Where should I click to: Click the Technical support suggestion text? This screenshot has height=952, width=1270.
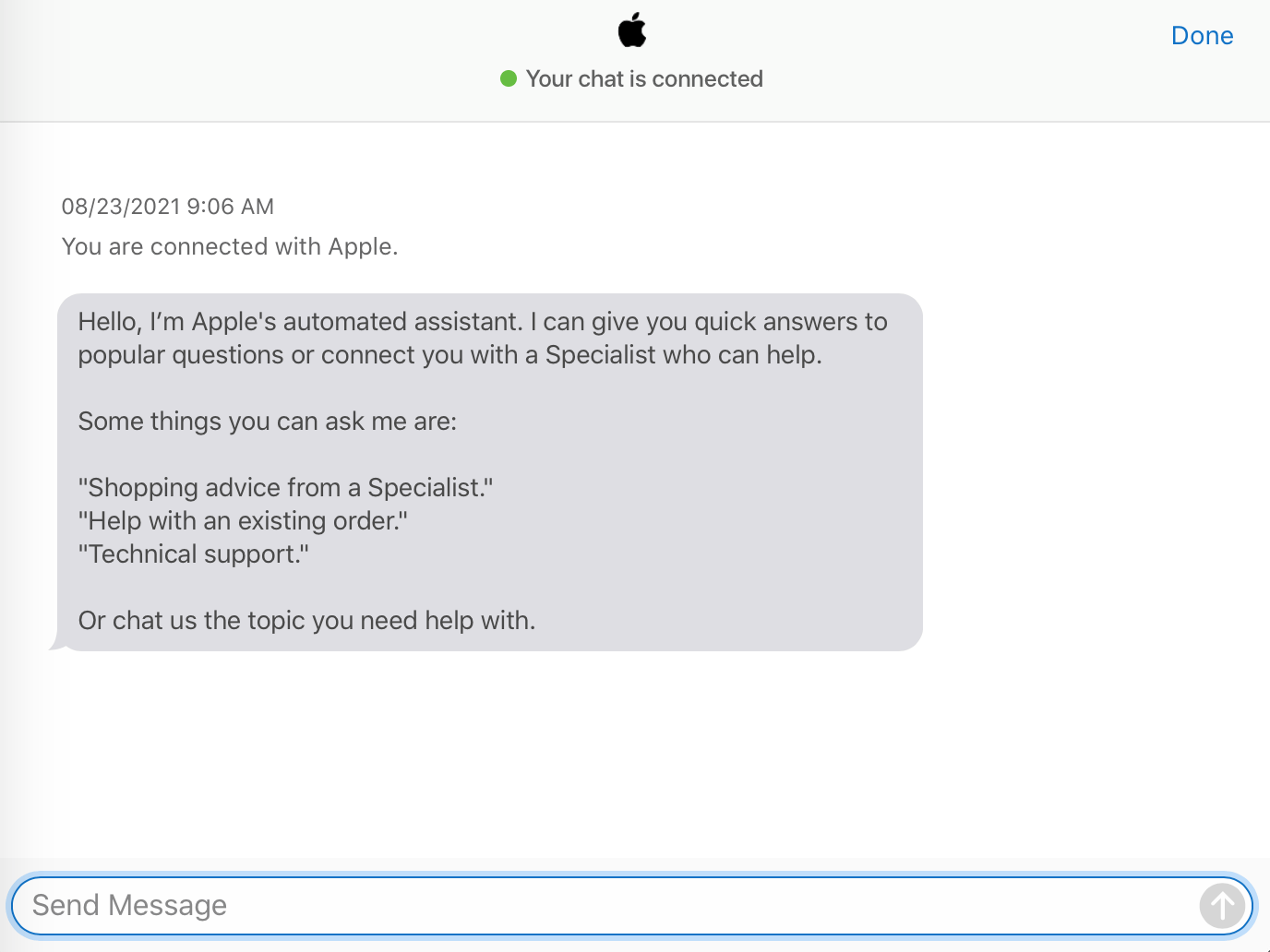click(194, 553)
